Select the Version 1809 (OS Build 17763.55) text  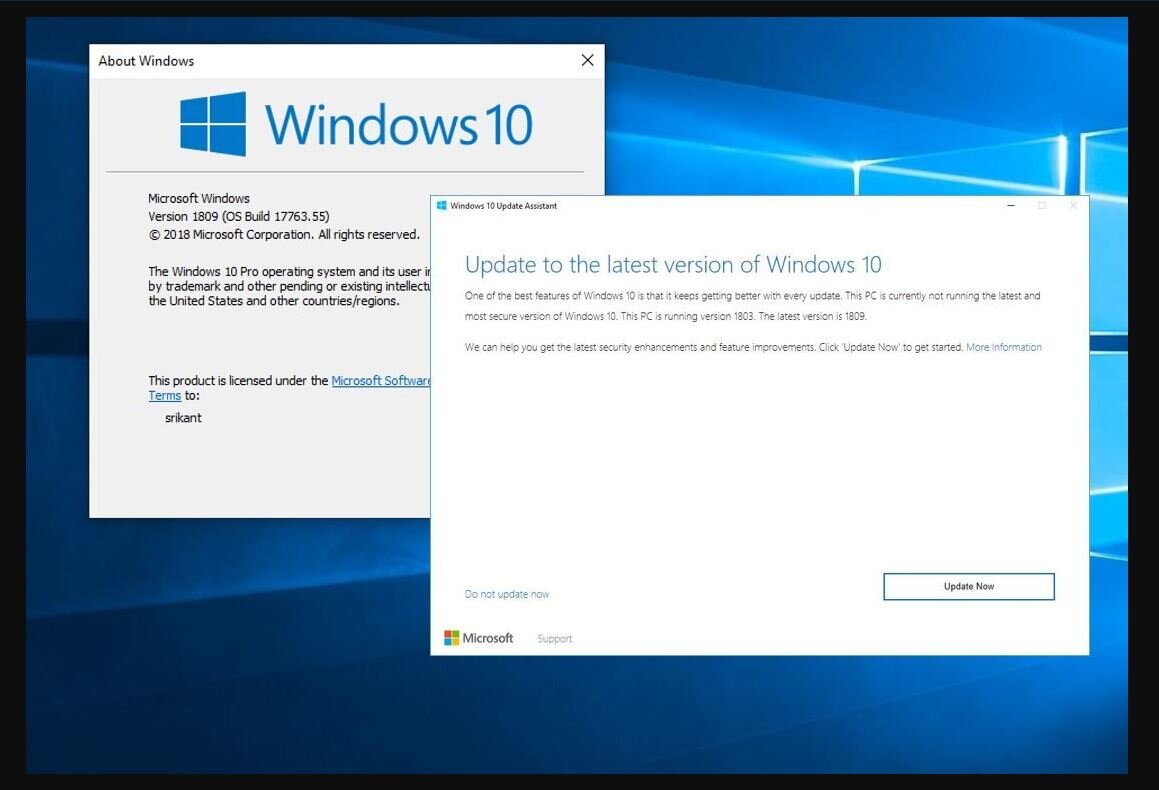239,217
